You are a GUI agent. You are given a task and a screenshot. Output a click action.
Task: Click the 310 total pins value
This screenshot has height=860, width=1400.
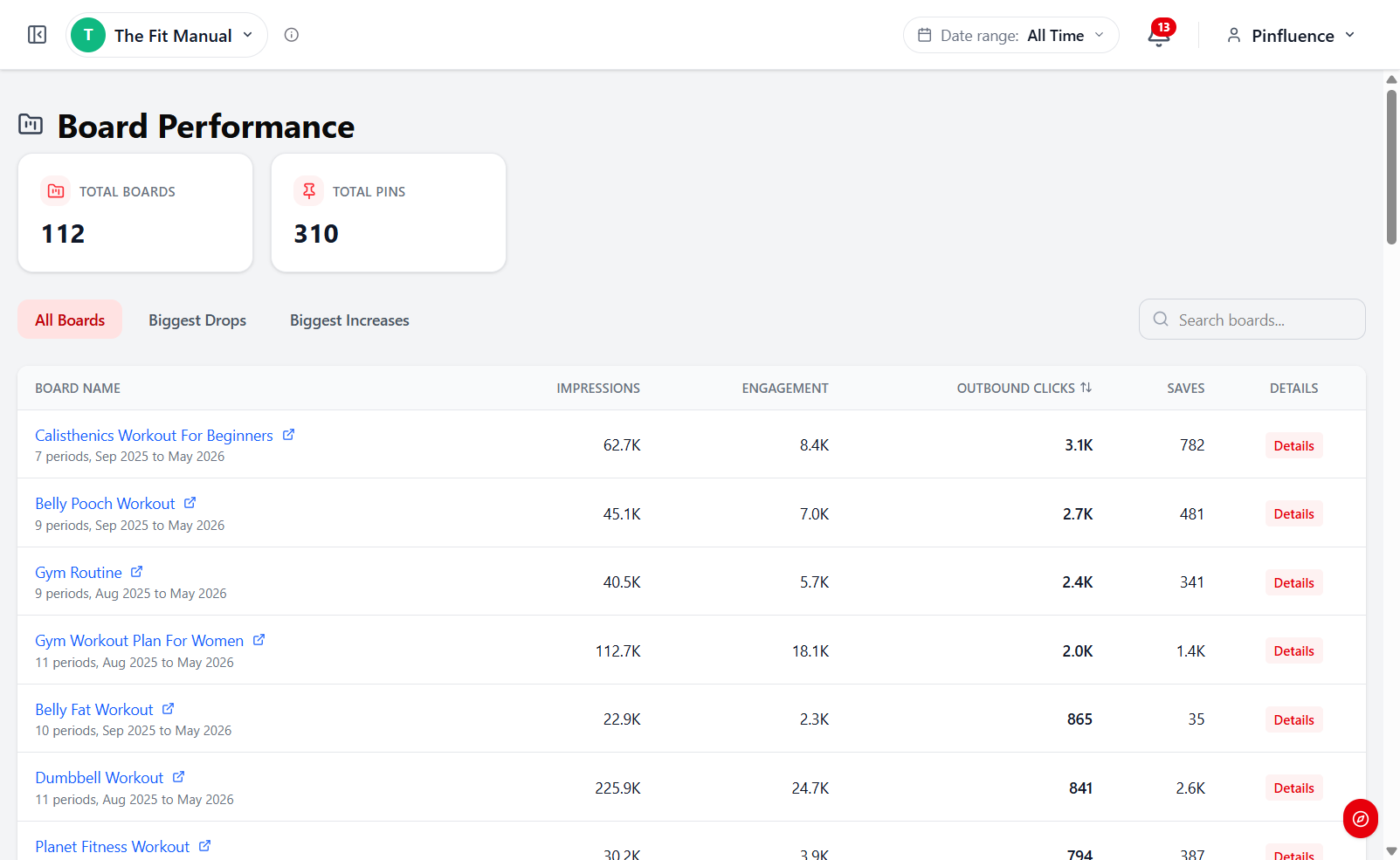tap(316, 234)
